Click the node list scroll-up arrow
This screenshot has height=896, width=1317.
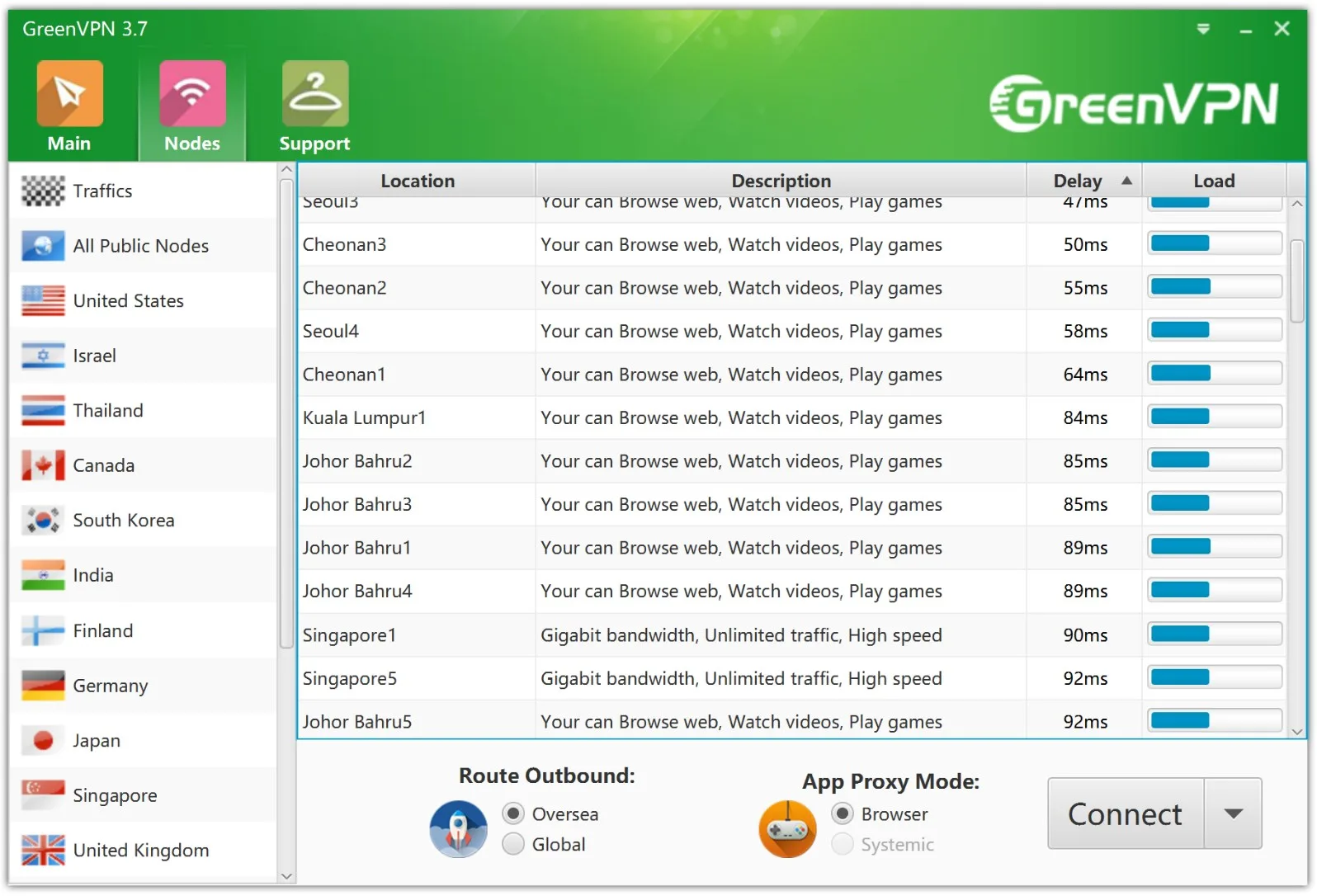point(1297,203)
